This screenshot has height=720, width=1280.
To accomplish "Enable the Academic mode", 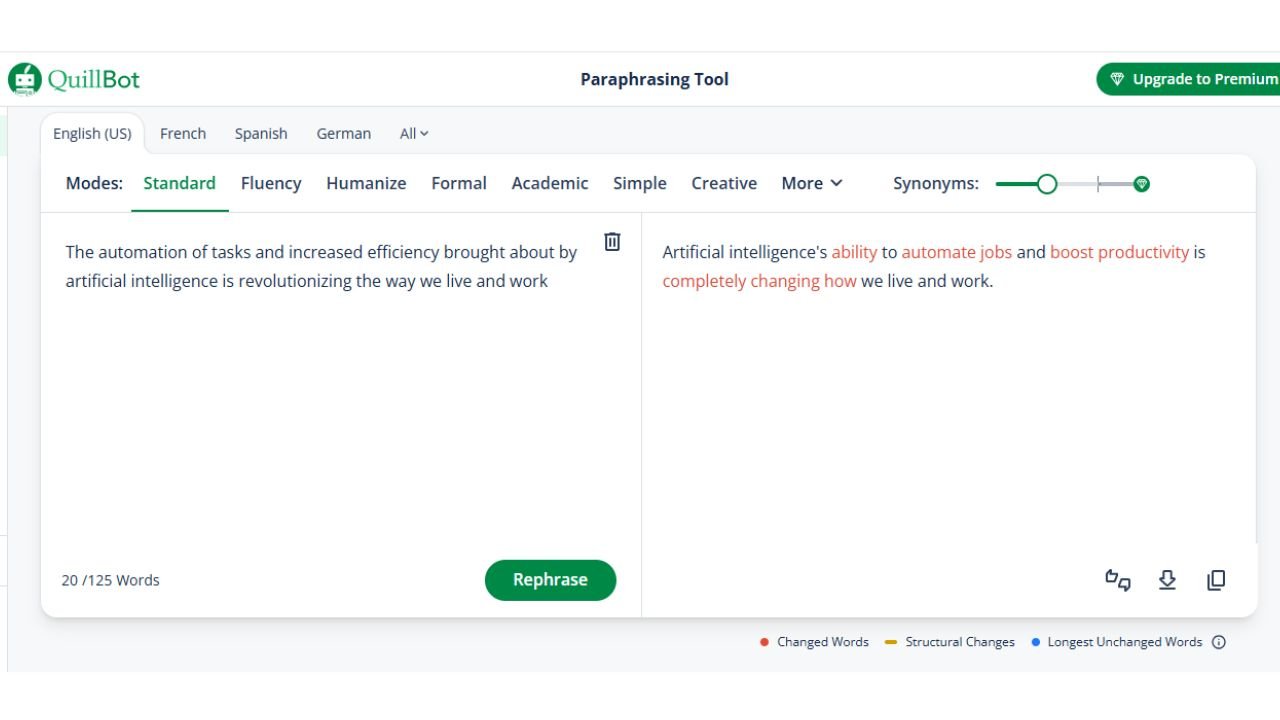I will 549,184.
